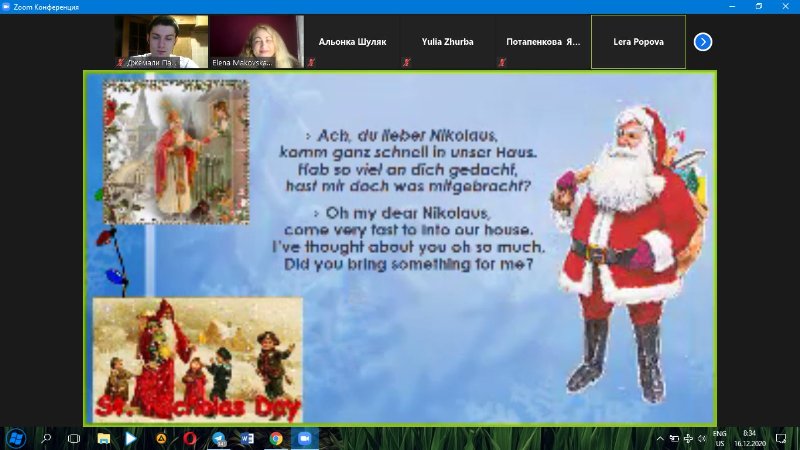This screenshot has height=450, width=800.
Task: Click the line 'Ach, du lieber Nikolaus'
Action: coord(407,136)
